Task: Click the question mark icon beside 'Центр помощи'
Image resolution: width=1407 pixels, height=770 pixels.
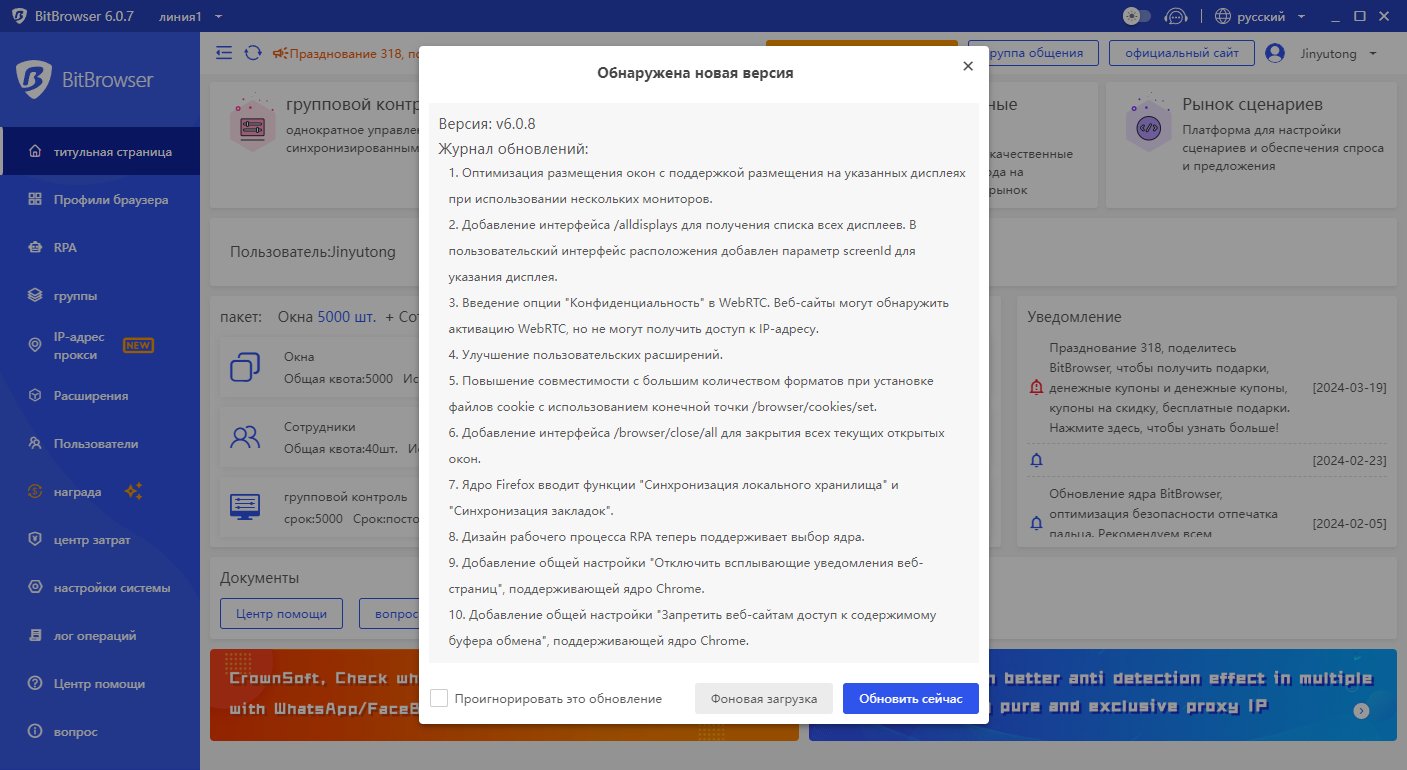Action: click(x=35, y=684)
